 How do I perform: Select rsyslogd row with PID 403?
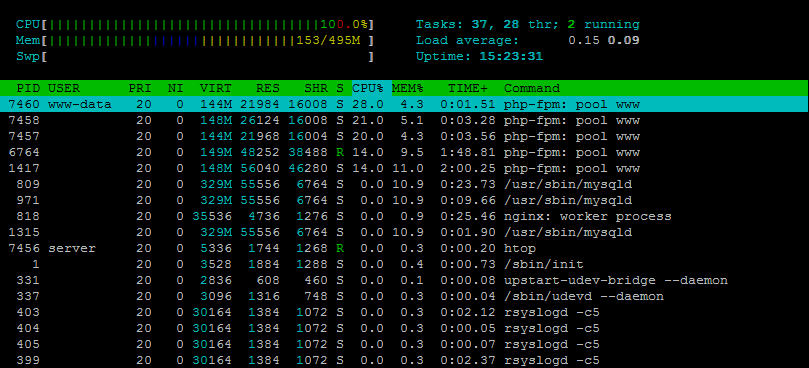[404, 312]
